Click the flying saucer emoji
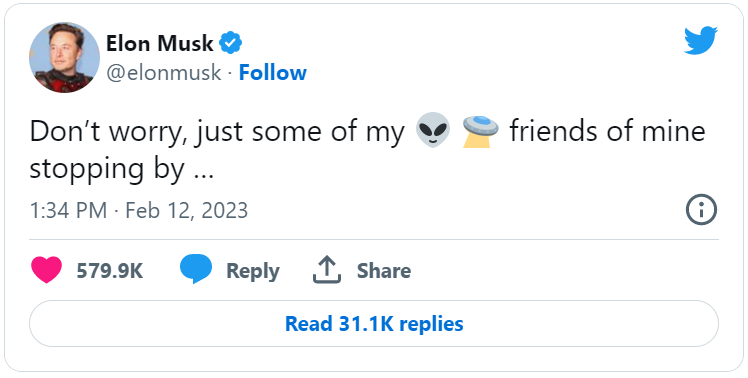Viewport: 748px width, 378px height. [480, 130]
